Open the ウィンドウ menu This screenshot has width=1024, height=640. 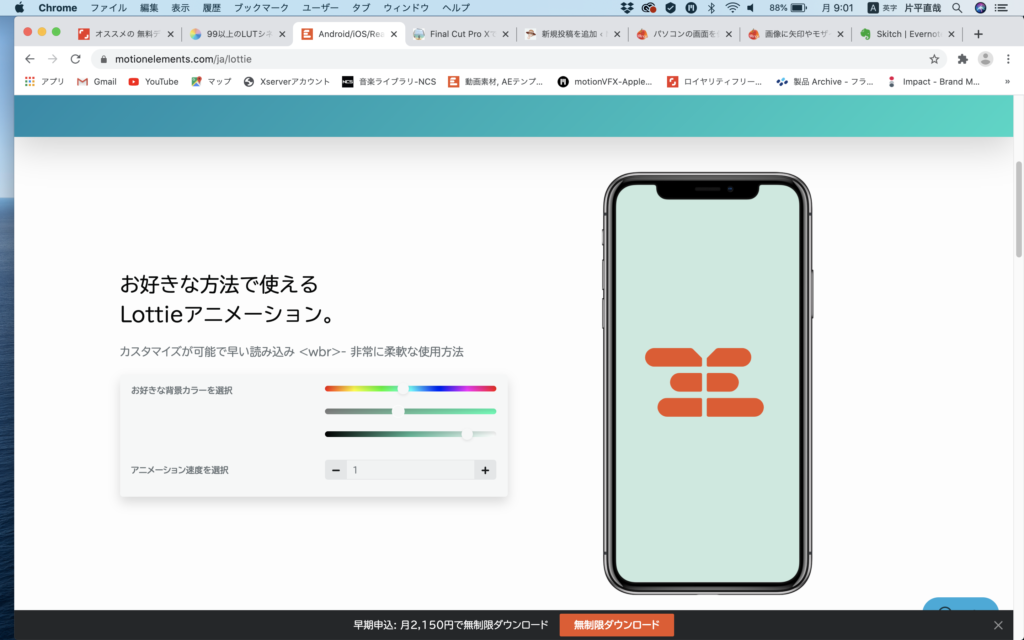tap(406, 8)
